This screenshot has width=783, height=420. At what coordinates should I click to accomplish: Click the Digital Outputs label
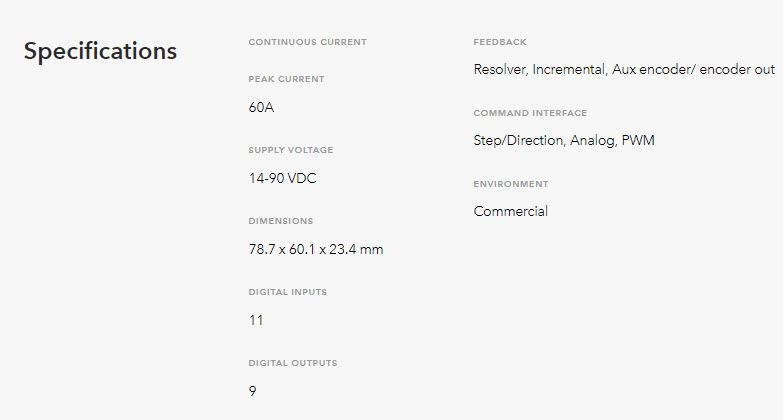[x=293, y=363]
